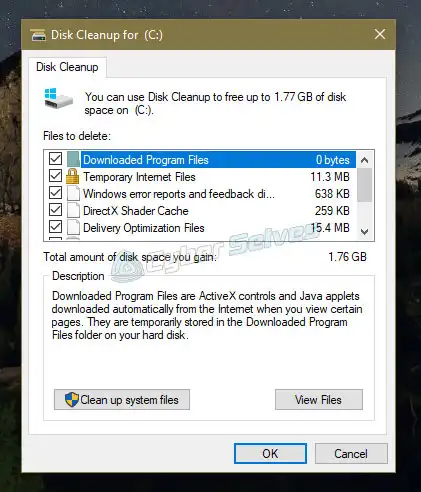Click the Windows drive icon beside cleanup summary
This screenshot has width=421, height=492.
click(58, 98)
